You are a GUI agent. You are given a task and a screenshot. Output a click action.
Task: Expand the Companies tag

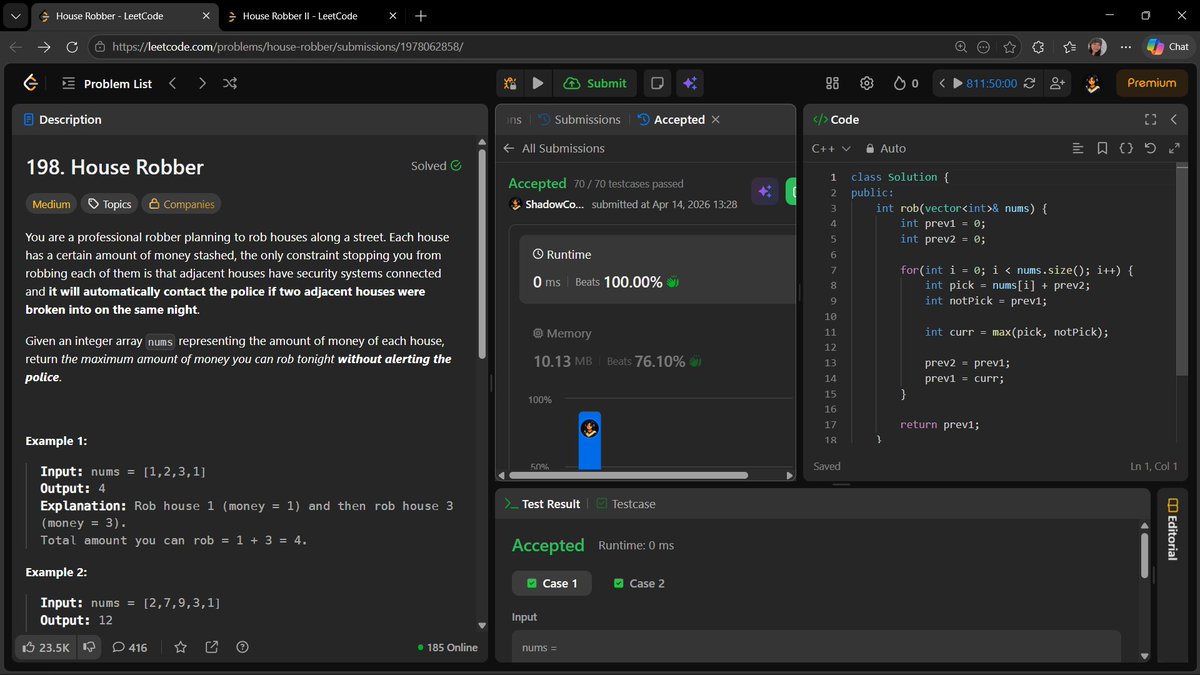click(181, 204)
